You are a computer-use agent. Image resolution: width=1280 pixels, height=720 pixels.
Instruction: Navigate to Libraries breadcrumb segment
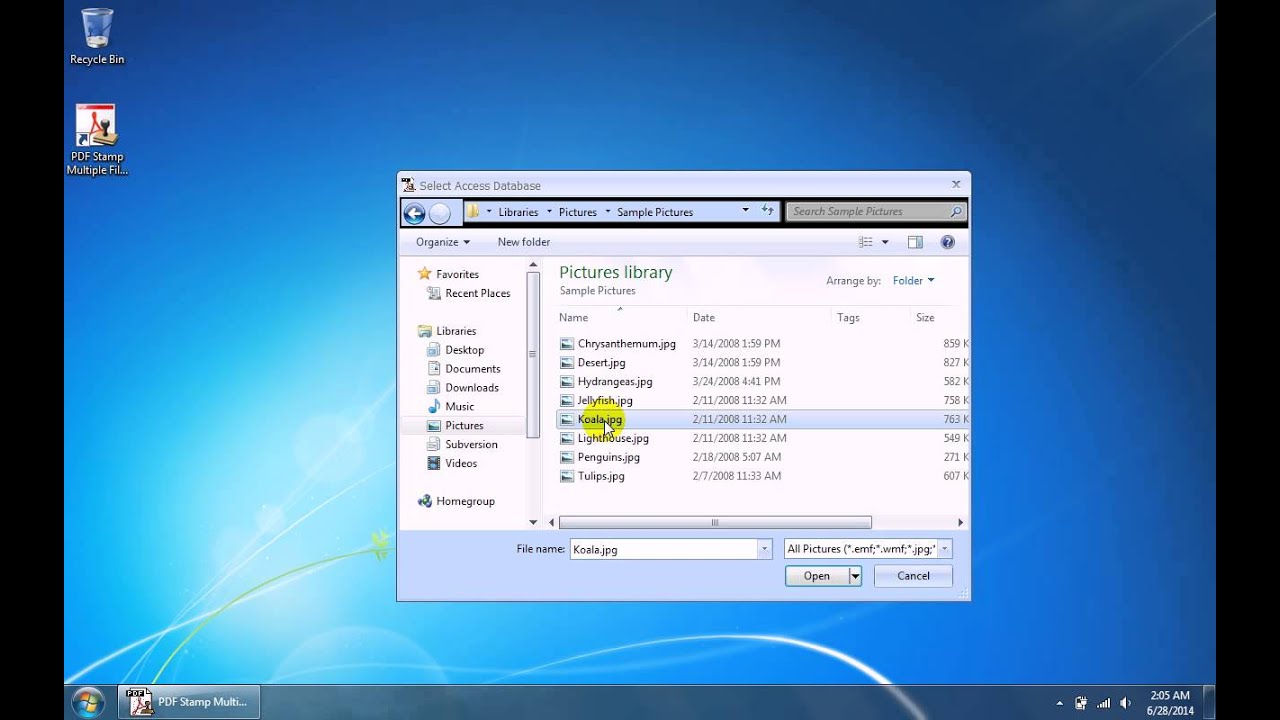(518, 212)
